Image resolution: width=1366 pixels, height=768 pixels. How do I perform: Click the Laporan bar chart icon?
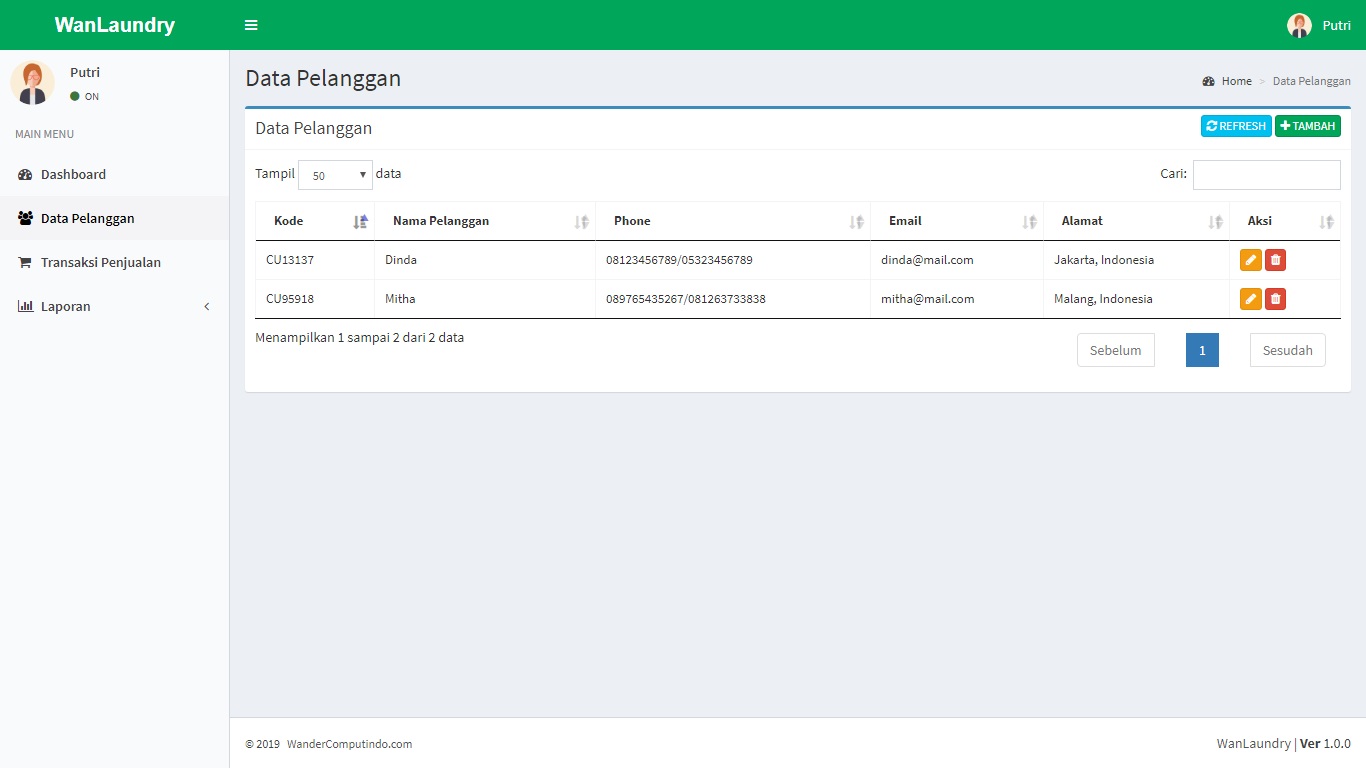click(25, 307)
